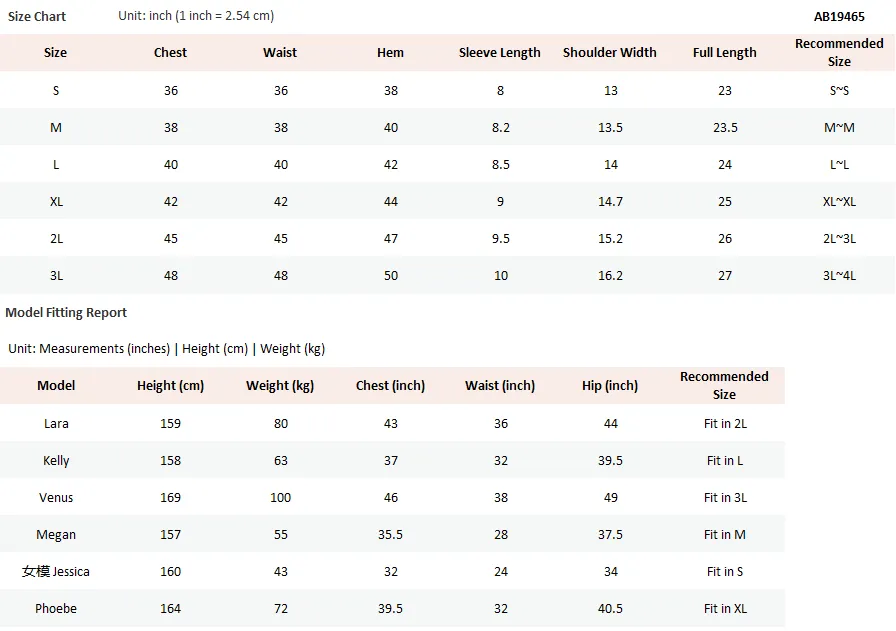Select the Model Fitting Report heading

click(x=66, y=313)
